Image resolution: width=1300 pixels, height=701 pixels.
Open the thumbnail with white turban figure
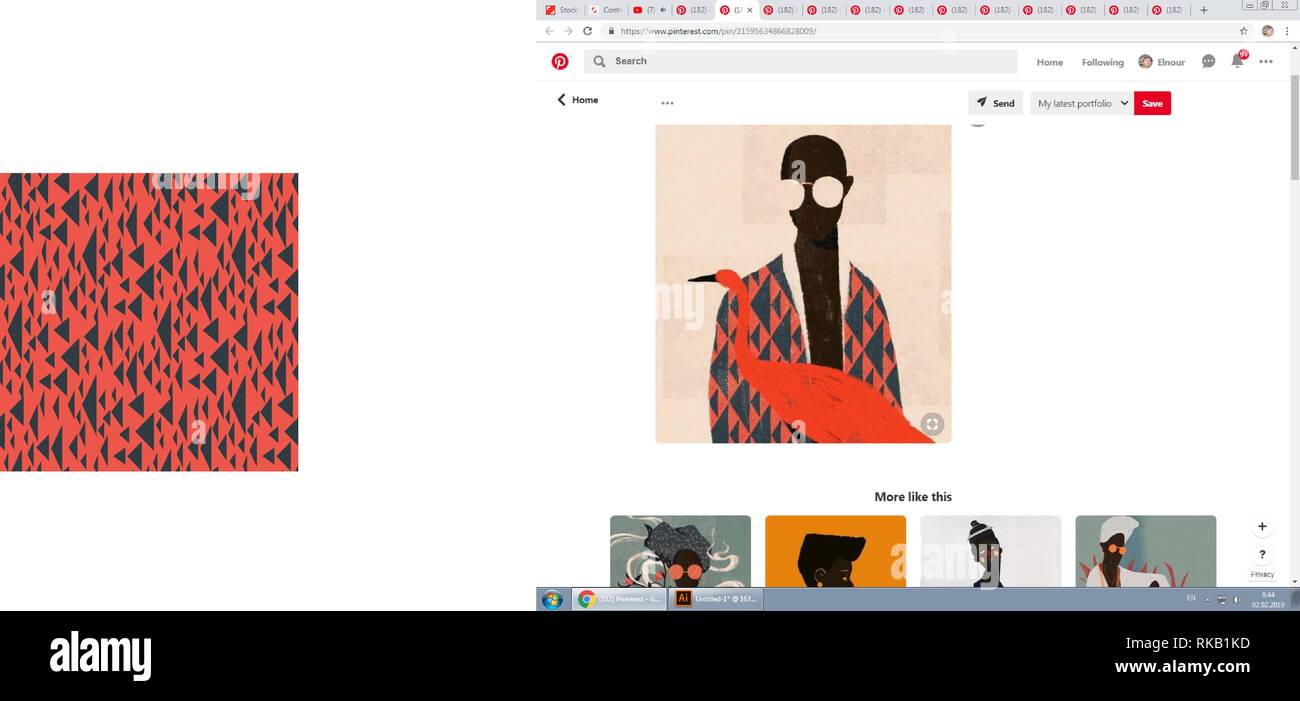pyautogui.click(x=1145, y=551)
